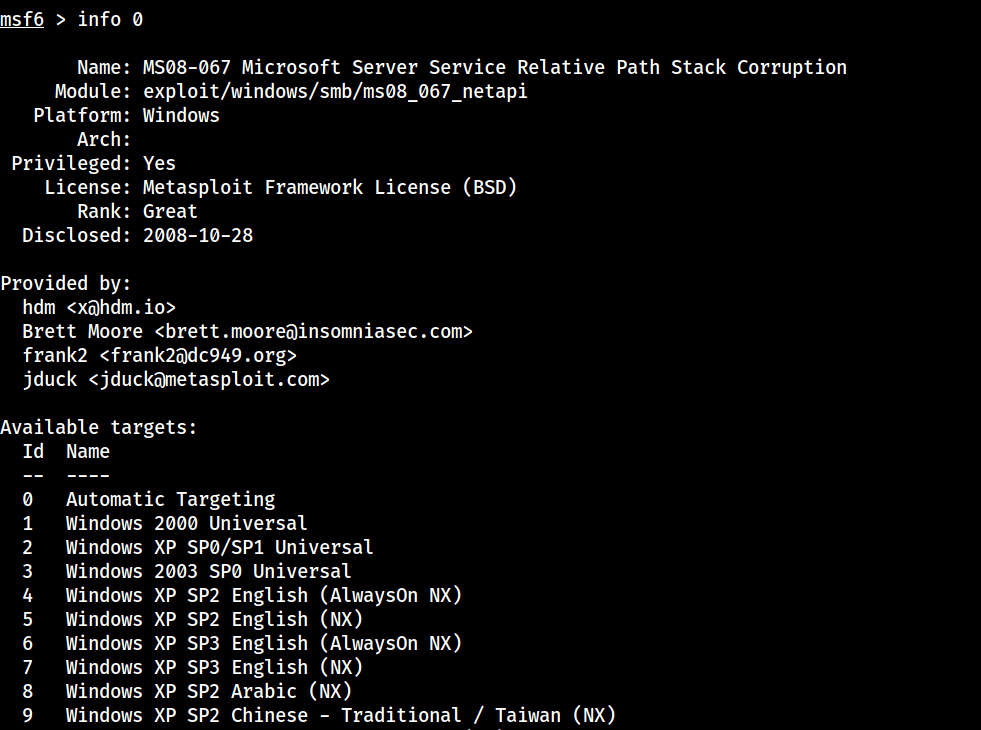Image resolution: width=981 pixels, height=730 pixels.
Task: Click Windows XP SP2 Arabic (NX) target
Action: [208, 691]
